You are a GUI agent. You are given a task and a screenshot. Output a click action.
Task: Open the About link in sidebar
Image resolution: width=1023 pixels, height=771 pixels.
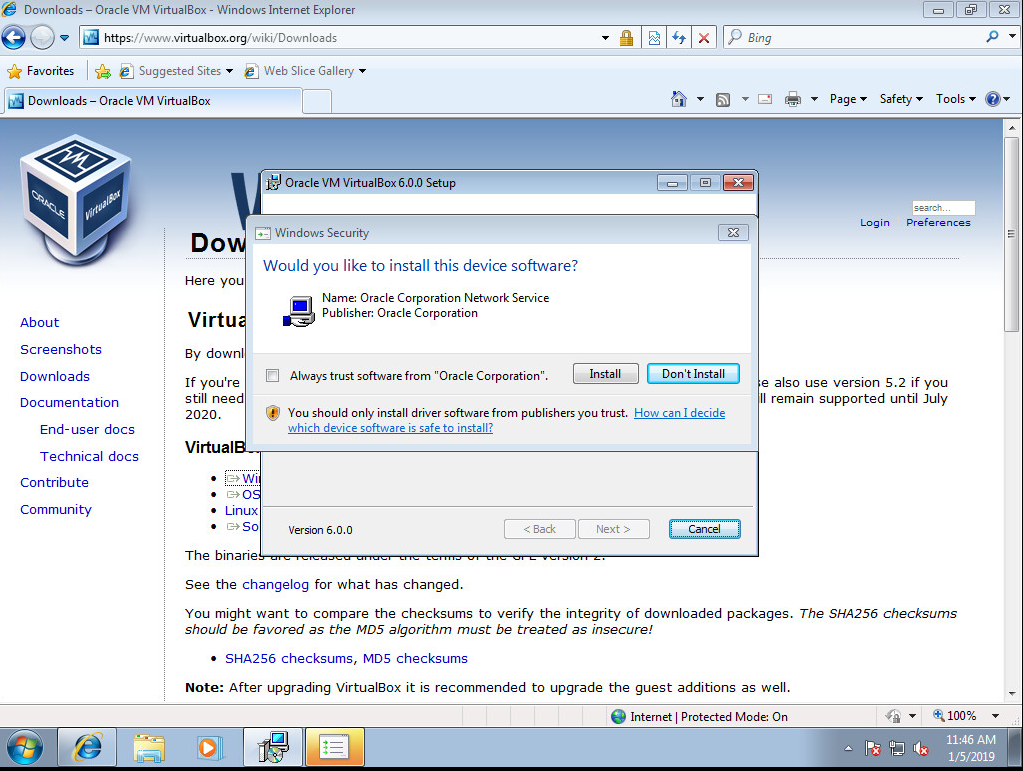[x=39, y=322]
